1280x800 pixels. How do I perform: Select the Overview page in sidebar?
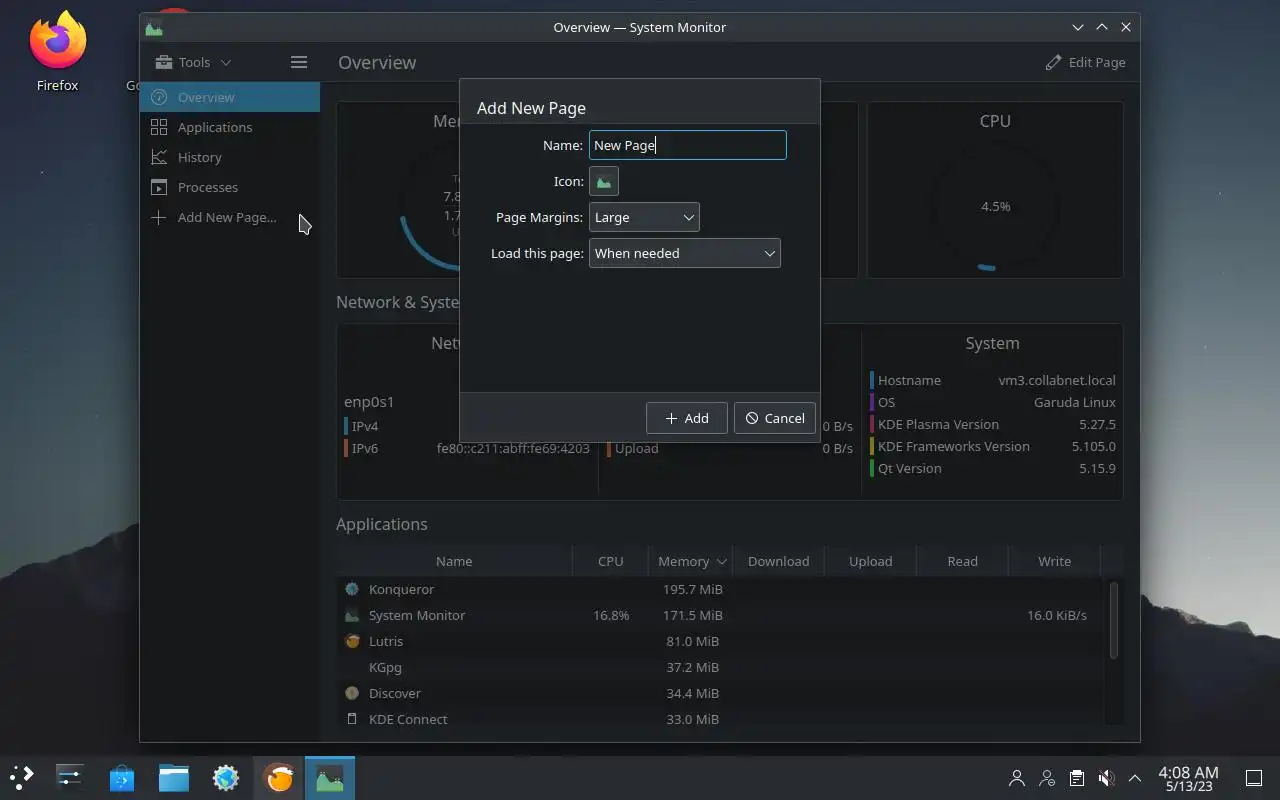tap(230, 97)
